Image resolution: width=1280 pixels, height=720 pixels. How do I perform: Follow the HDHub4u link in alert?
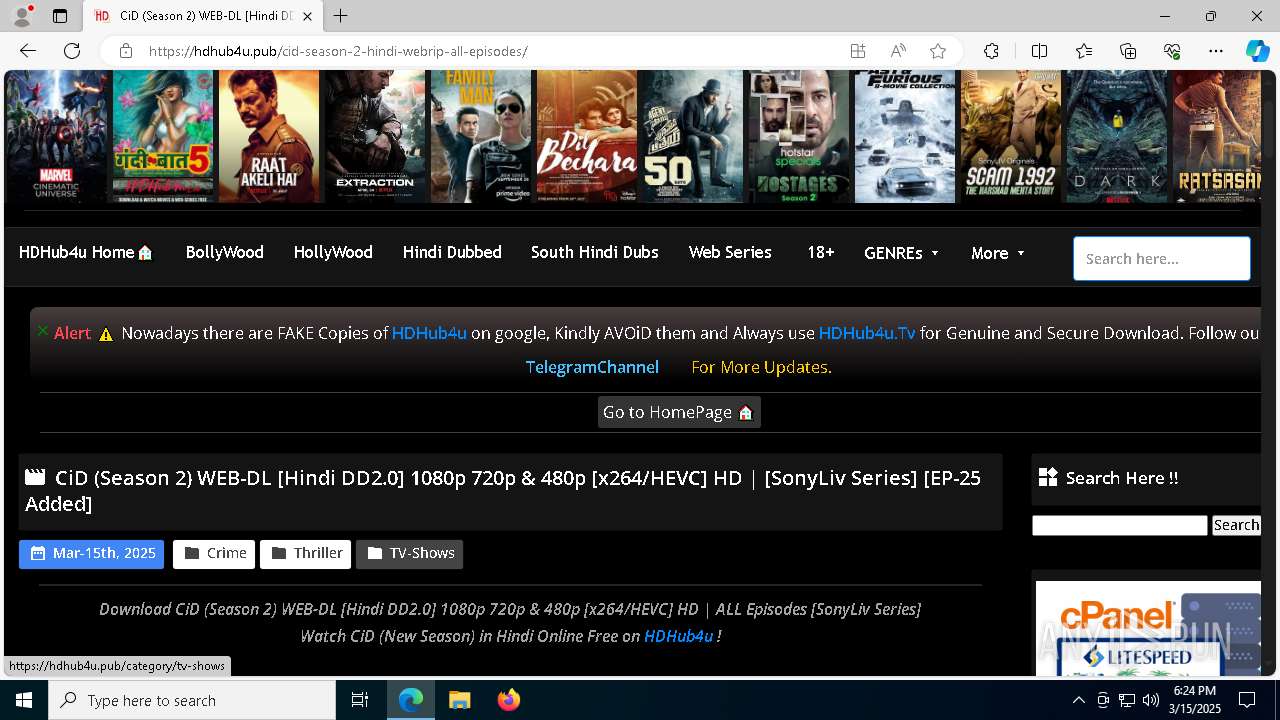pos(429,334)
